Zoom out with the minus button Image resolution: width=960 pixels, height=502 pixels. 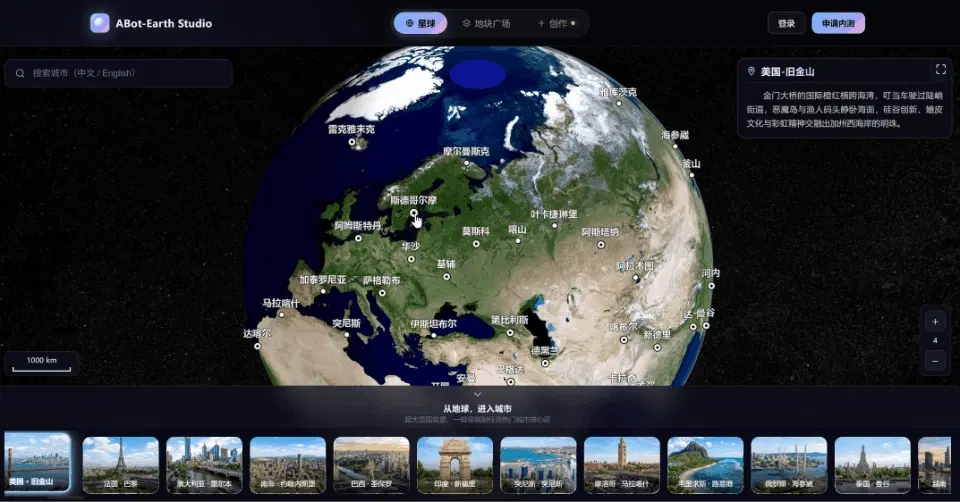[x=935, y=361]
